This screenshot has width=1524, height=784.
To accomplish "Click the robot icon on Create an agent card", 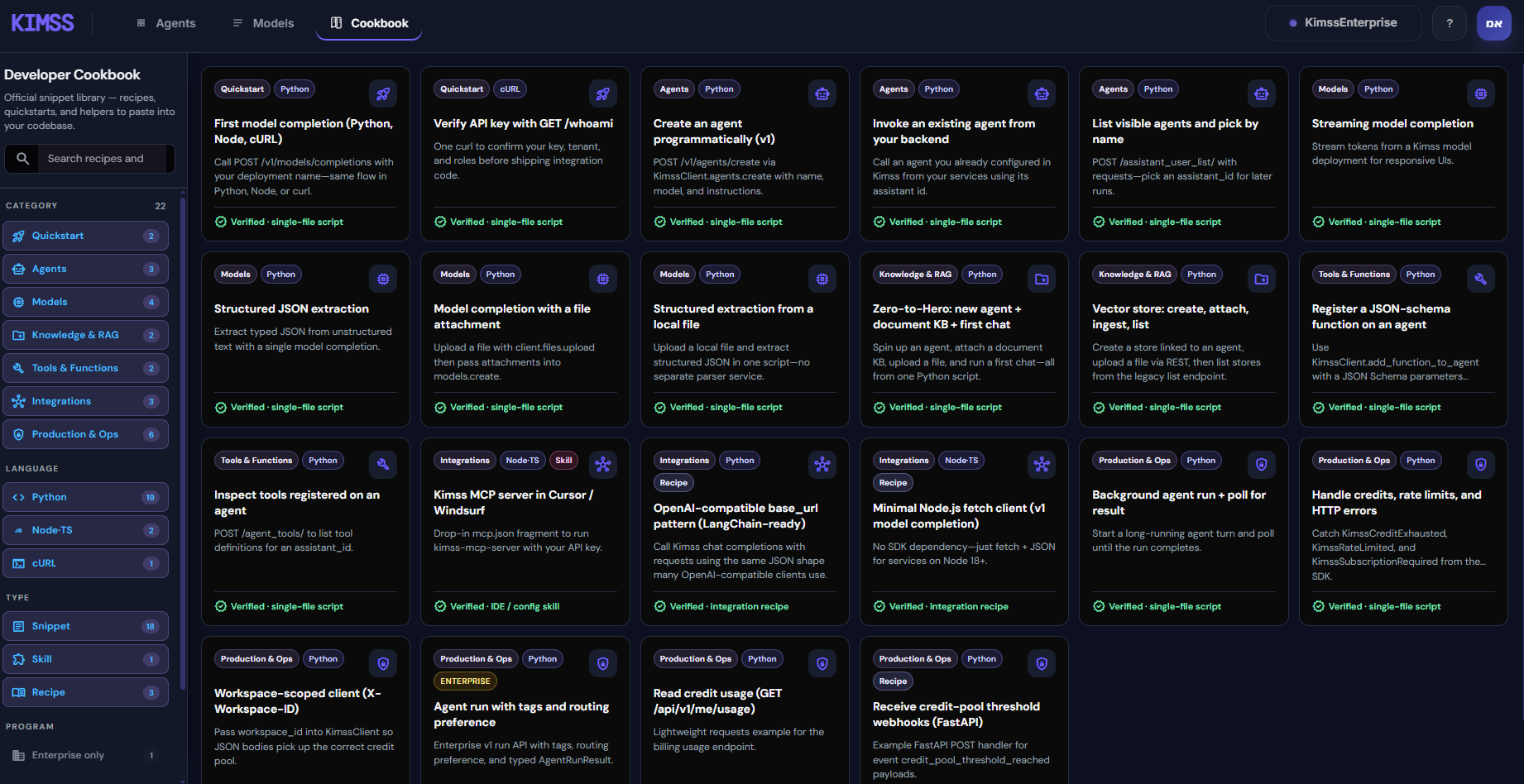I will [822, 94].
